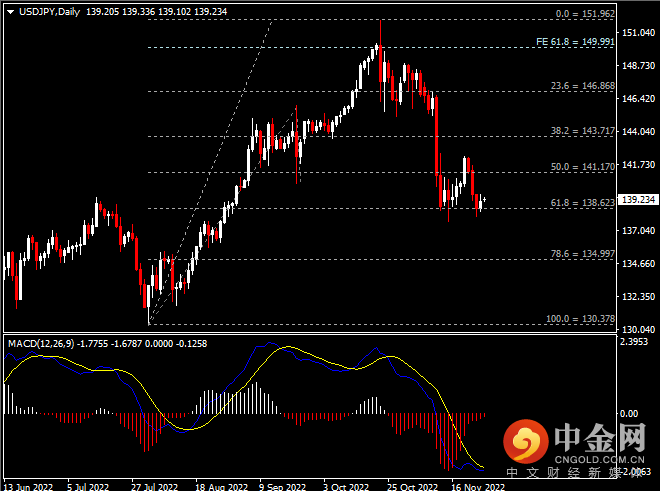Click the 中金网 circular logo icon
Screen dimensions: 660x491
(525, 439)
